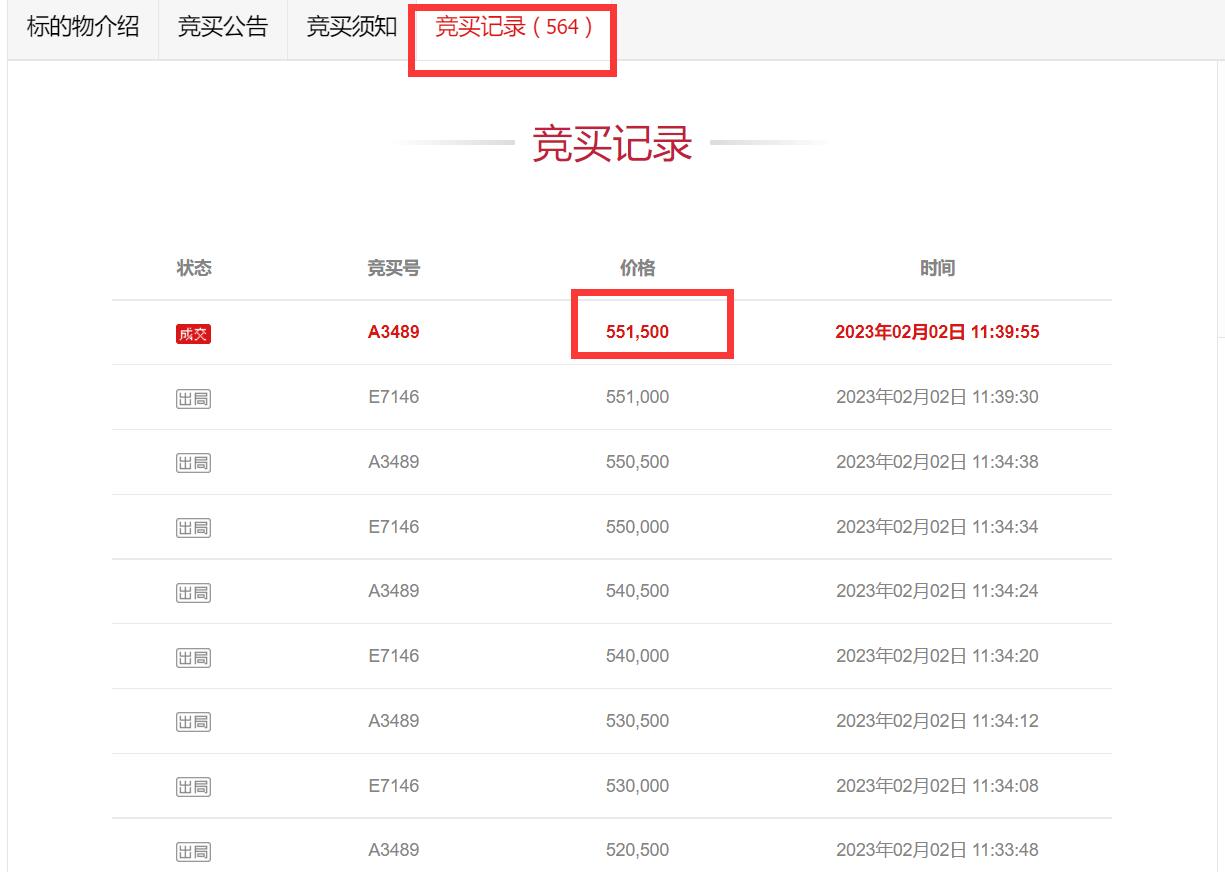Viewport: 1225px width, 872px height.
Task: Click bidder E7146 at price 550,000
Action: pyautogui.click(x=394, y=527)
